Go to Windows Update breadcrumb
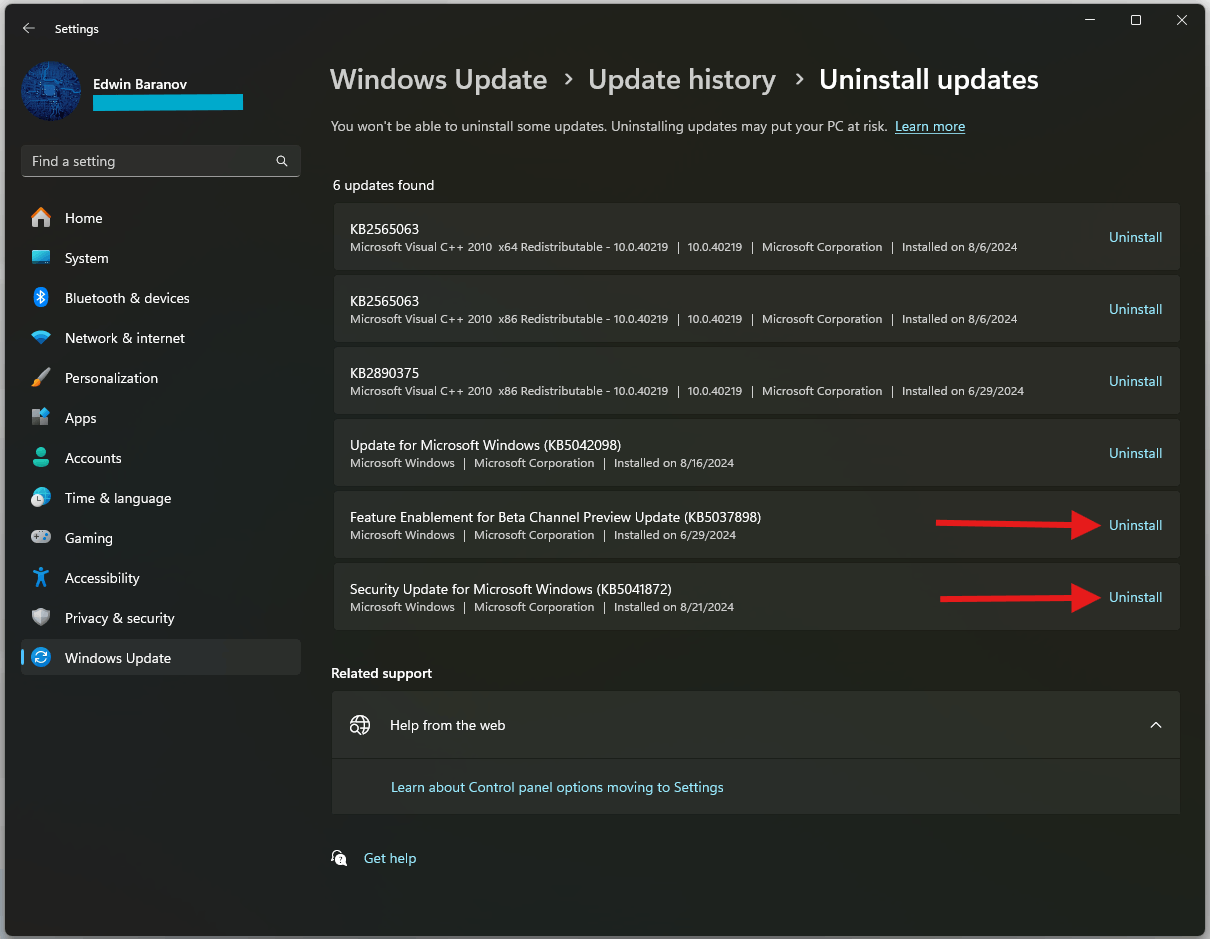The width and height of the screenshot is (1210, 939). pos(438,80)
